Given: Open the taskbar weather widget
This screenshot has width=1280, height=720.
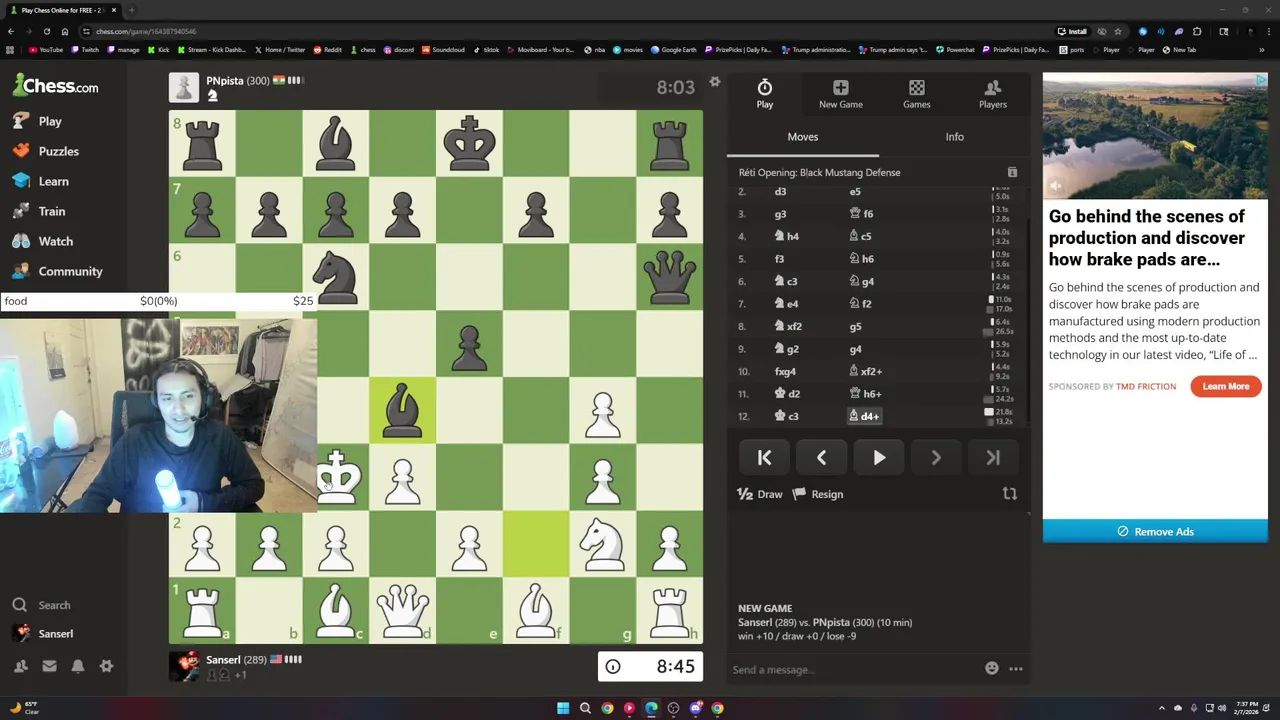Looking at the screenshot, I should pos(24,708).
